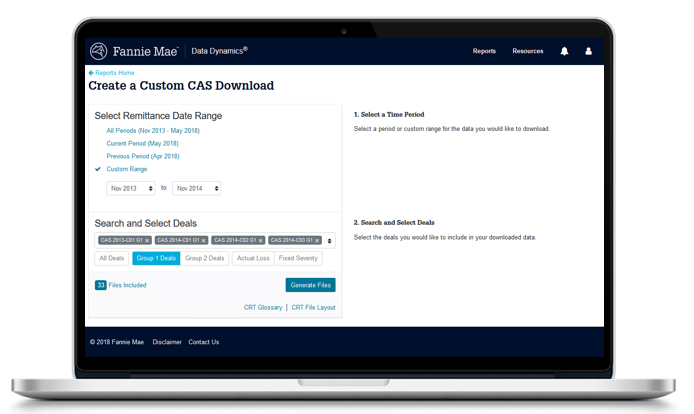694x414 pixels.
Task: Expand the deals selector dropdown arrow
Action: 329,241
